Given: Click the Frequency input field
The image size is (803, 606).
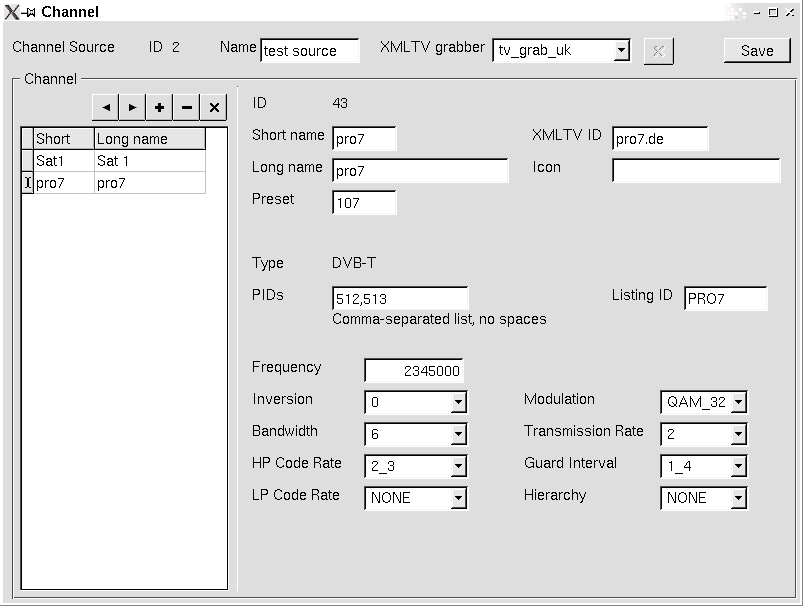Looking at the screenshot, I should coord(413,370).
